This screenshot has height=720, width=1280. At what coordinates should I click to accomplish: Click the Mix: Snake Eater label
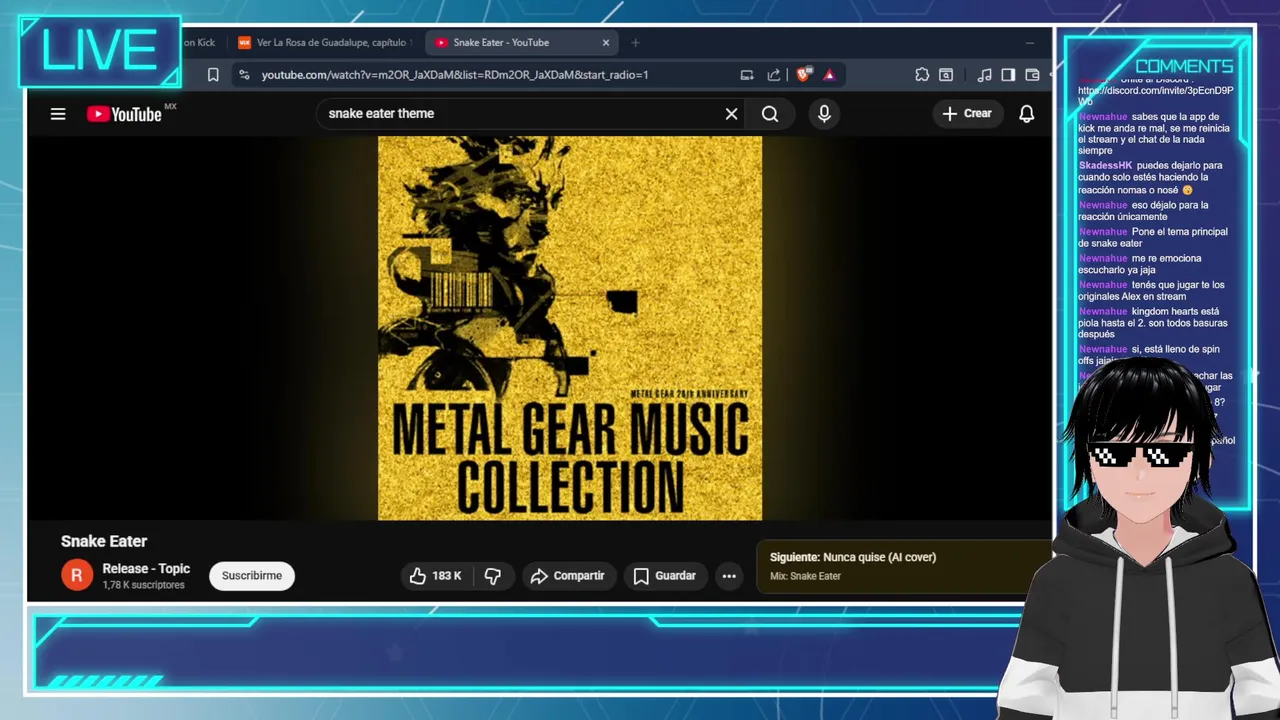click(805, 576)
